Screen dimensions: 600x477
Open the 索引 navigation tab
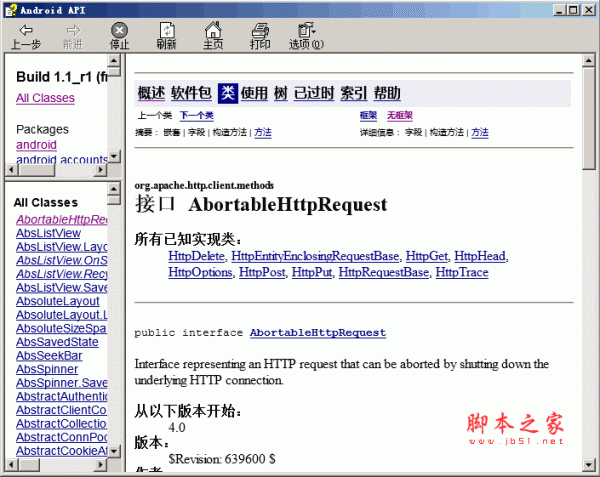coord(354,93)
